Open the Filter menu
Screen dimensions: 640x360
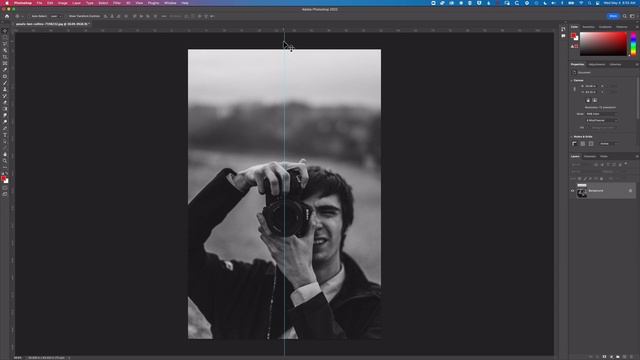point(117,3)
